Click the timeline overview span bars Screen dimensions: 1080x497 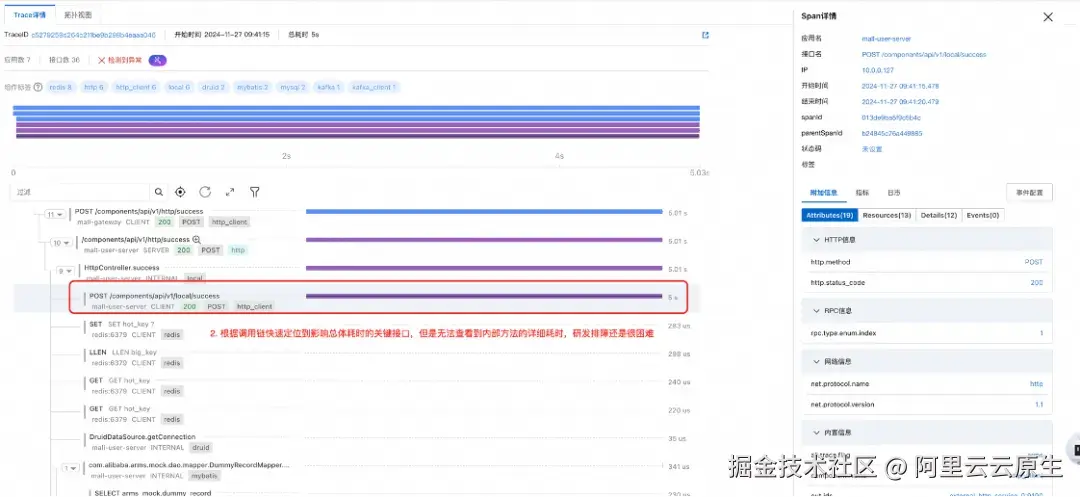(356, 123)
